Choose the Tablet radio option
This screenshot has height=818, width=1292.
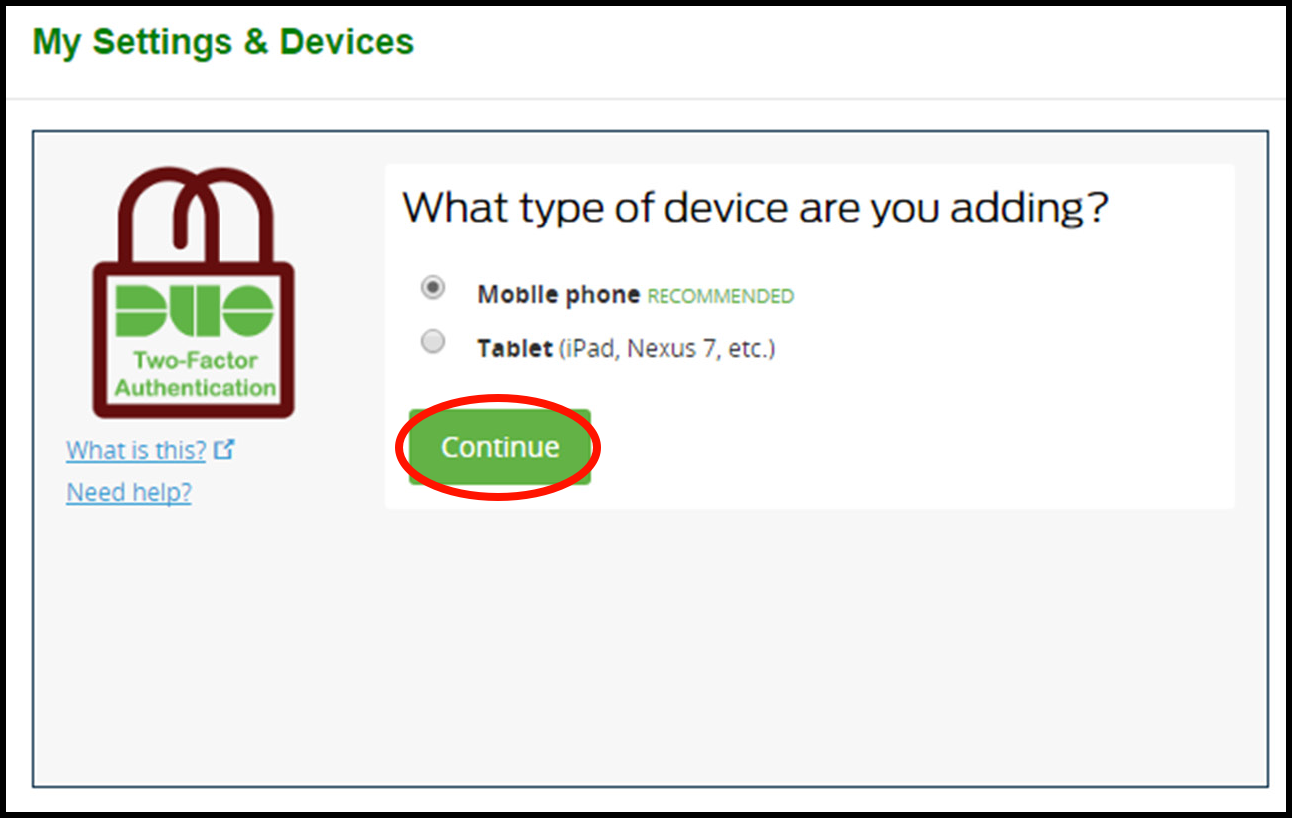point(433,342)
